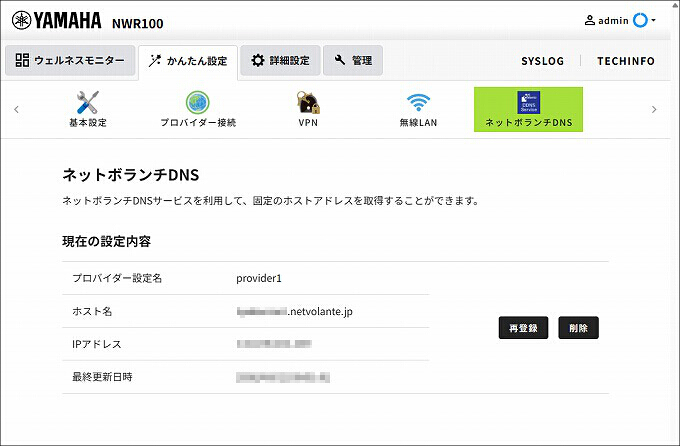Screen dimensions: 680x446
Task: Select the かんたん設定 tab
Action: [188, 61]
